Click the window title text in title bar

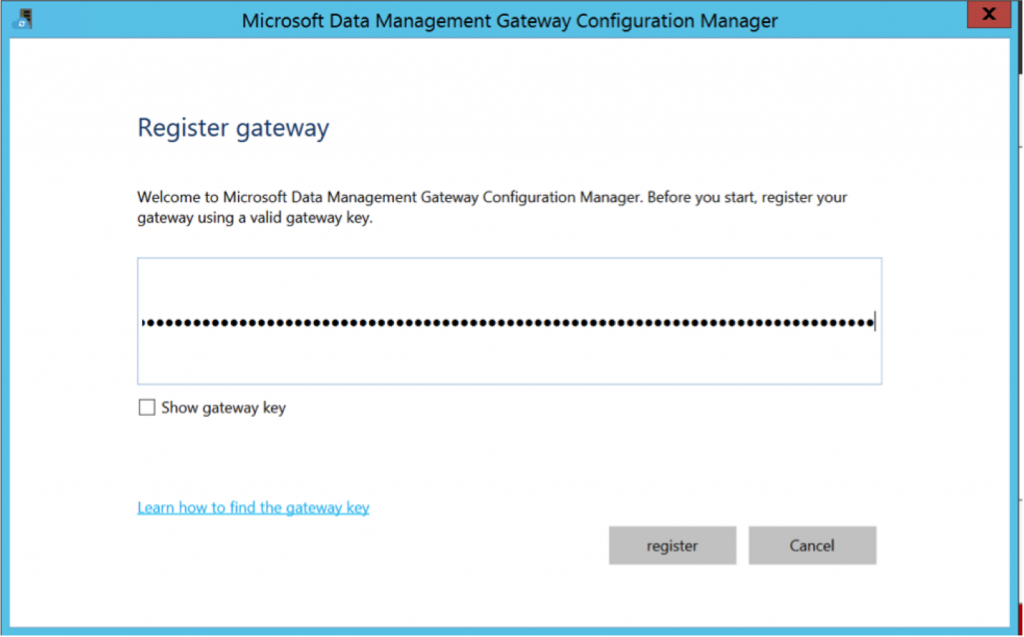pyautogui.click(x=509, y=20)
